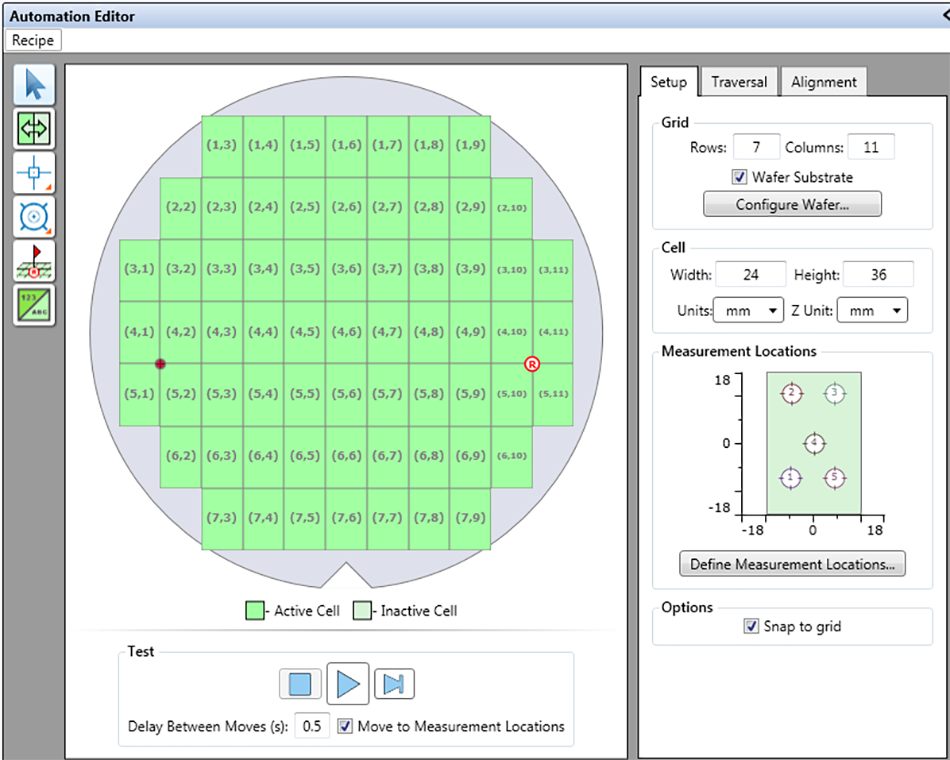Uncheck Move to Measurement Locations
The image size is (950, 760).
[345, 727]
